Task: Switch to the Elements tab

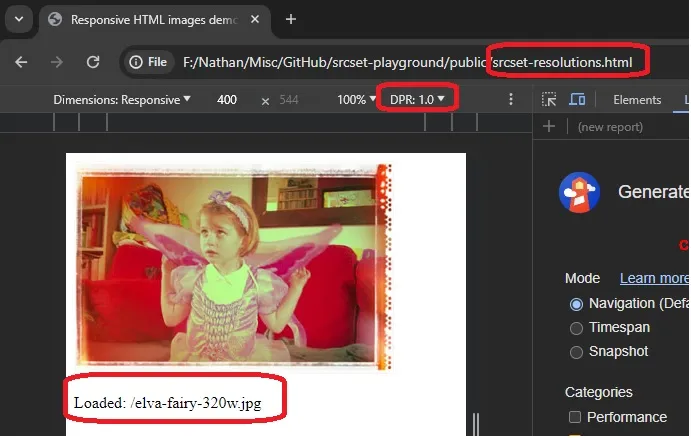Action: (x=637, y=100)
